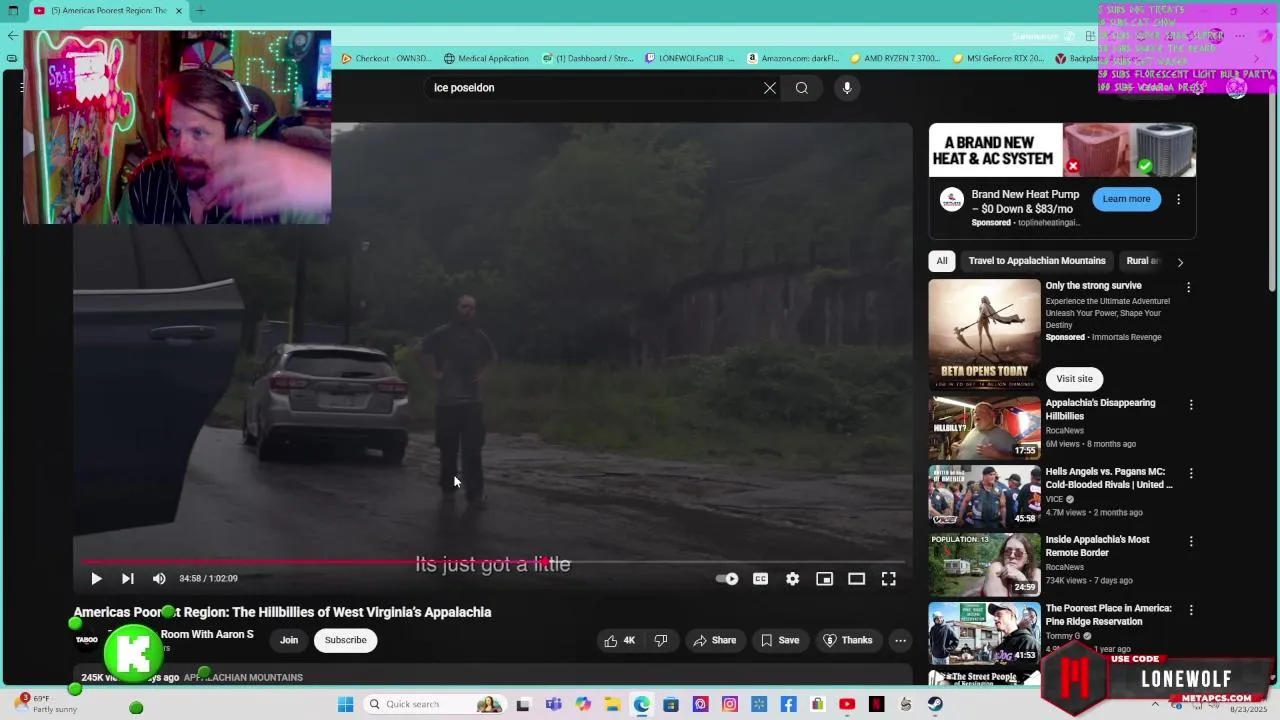Viewport: 1280px width, 720px height.
Task: Dislike the video thumbs down
Action: point(661,640)
